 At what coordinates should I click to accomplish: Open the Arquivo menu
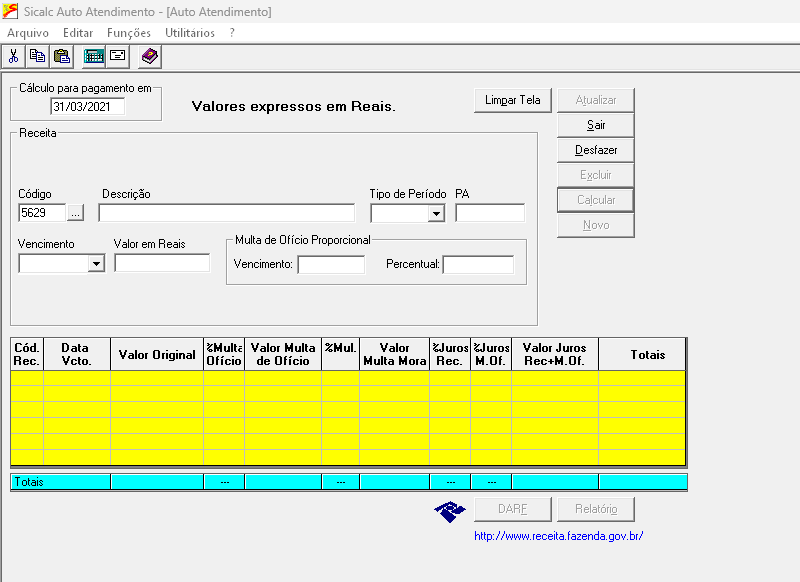(x=28, y=33)
